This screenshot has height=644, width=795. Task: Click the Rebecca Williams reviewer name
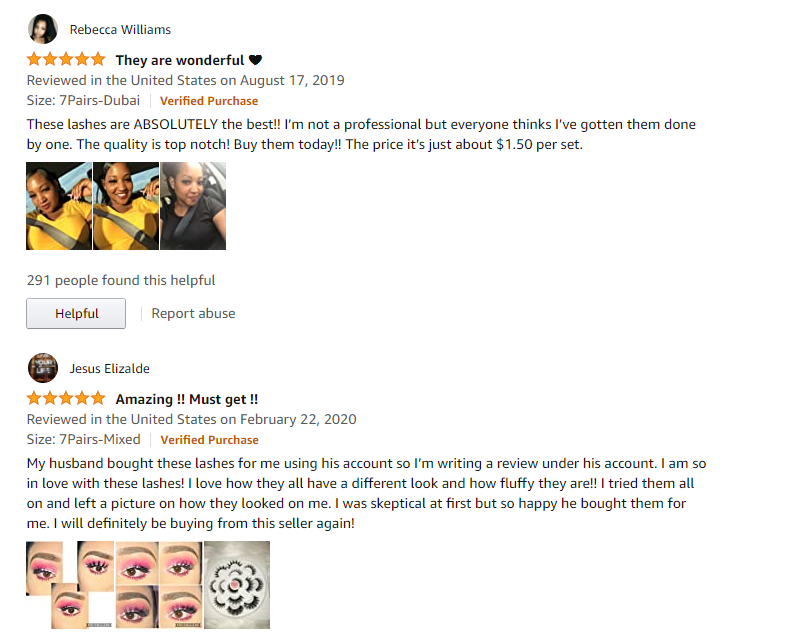[120, 29]
